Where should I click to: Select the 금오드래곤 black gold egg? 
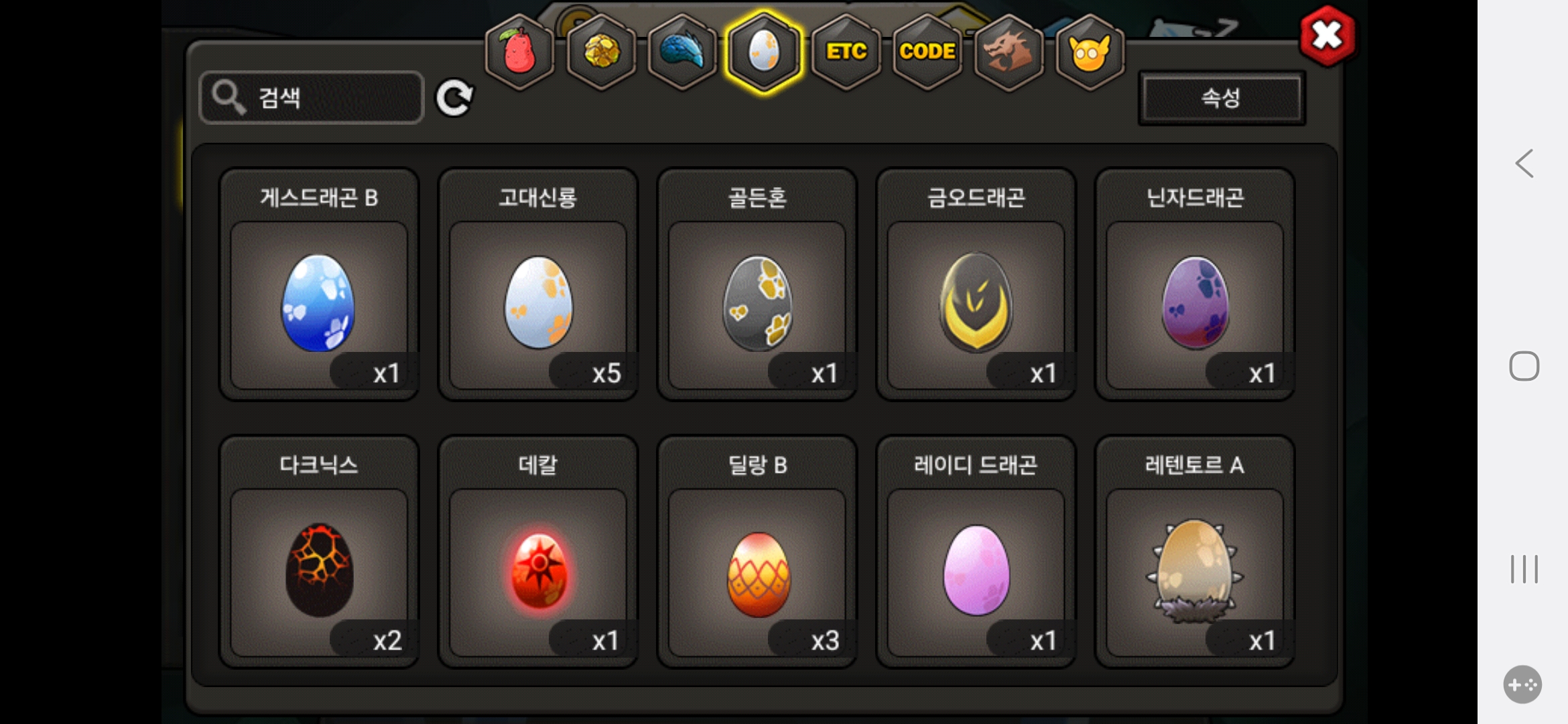(976, 284)
